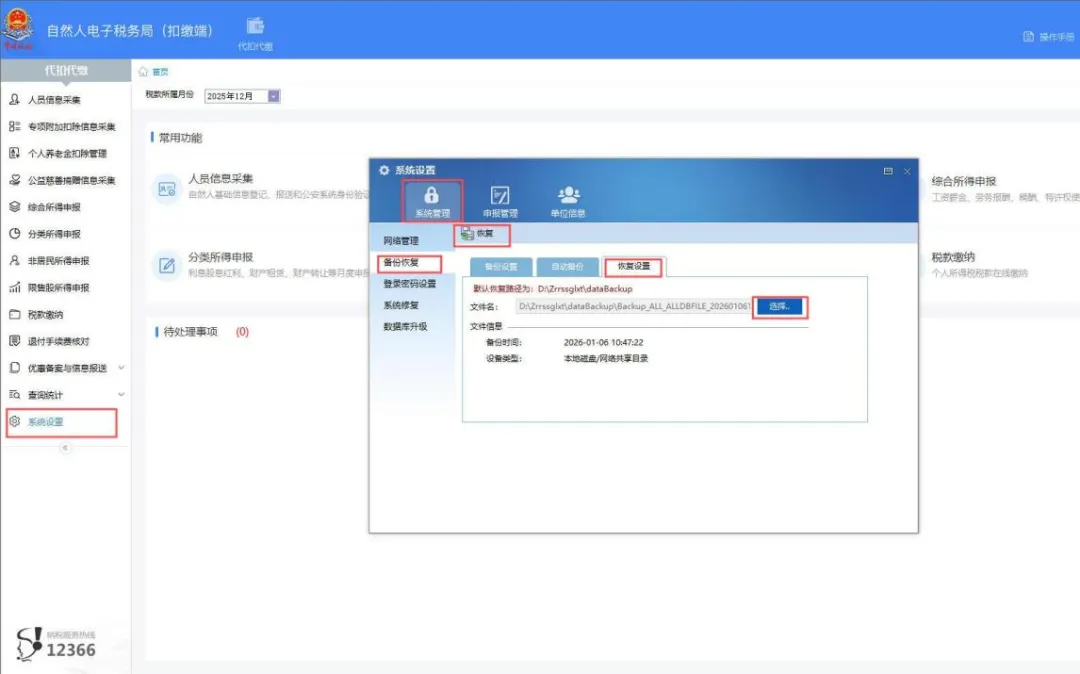The width and height of the screenshot is (1080, 674).
Task: Click the 限售股所得申报 chart icon
Action: (14, 287)
